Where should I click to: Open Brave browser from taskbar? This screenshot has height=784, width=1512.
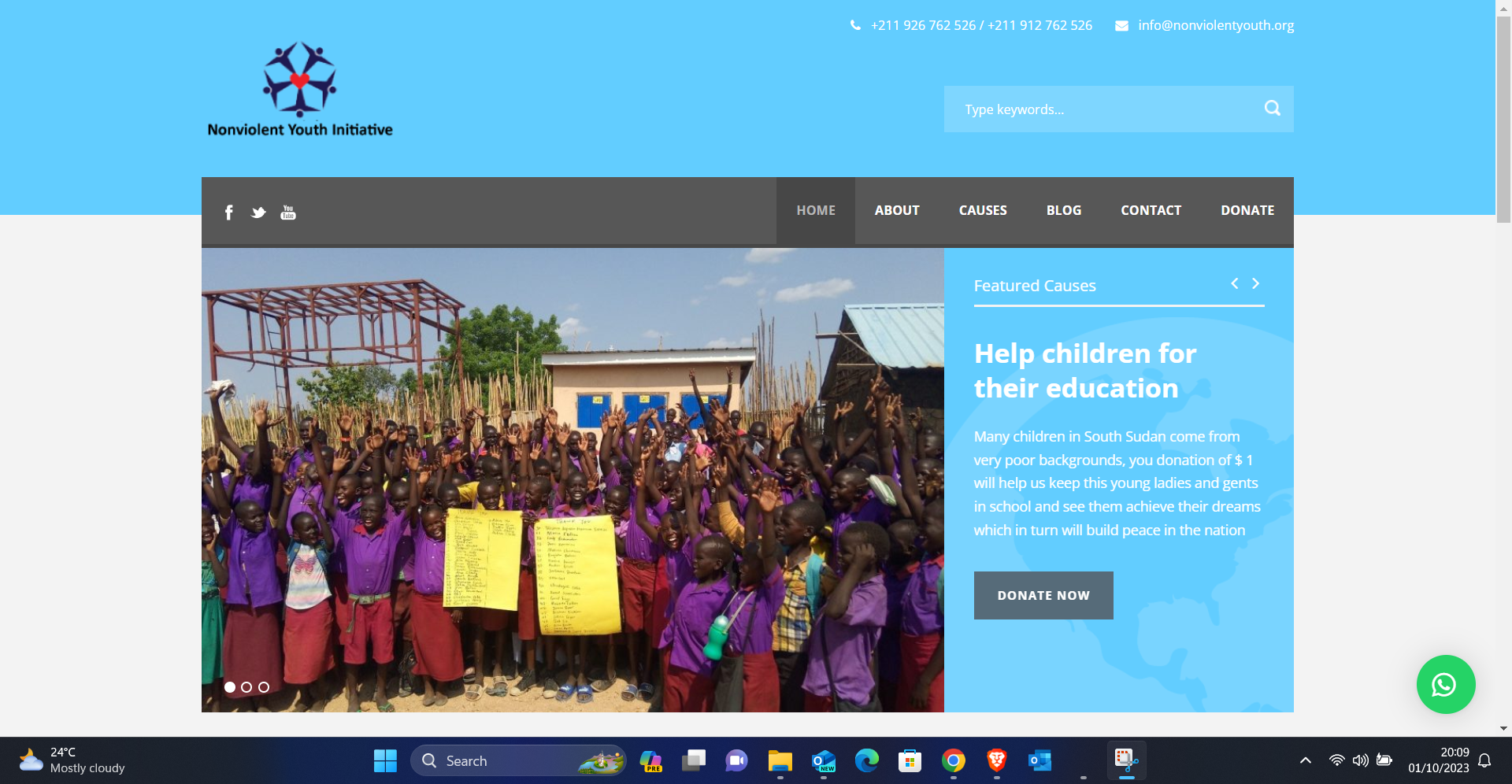pyautogui.click(x=997, y=760)
